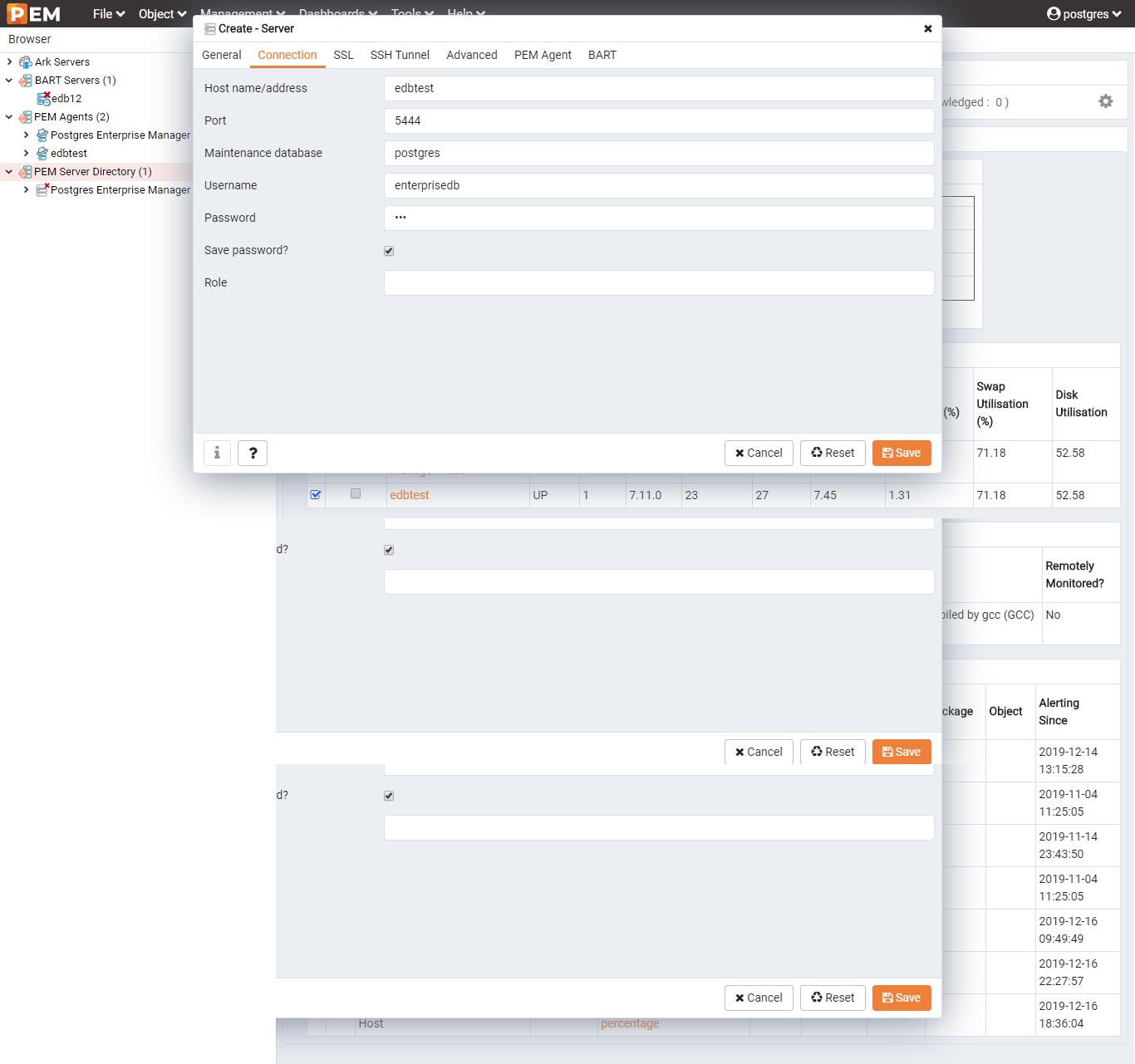The width and height of the screenshot is (1135, 1064).
Task: Click the edb12 disconnected server icon
Action: 43,99
